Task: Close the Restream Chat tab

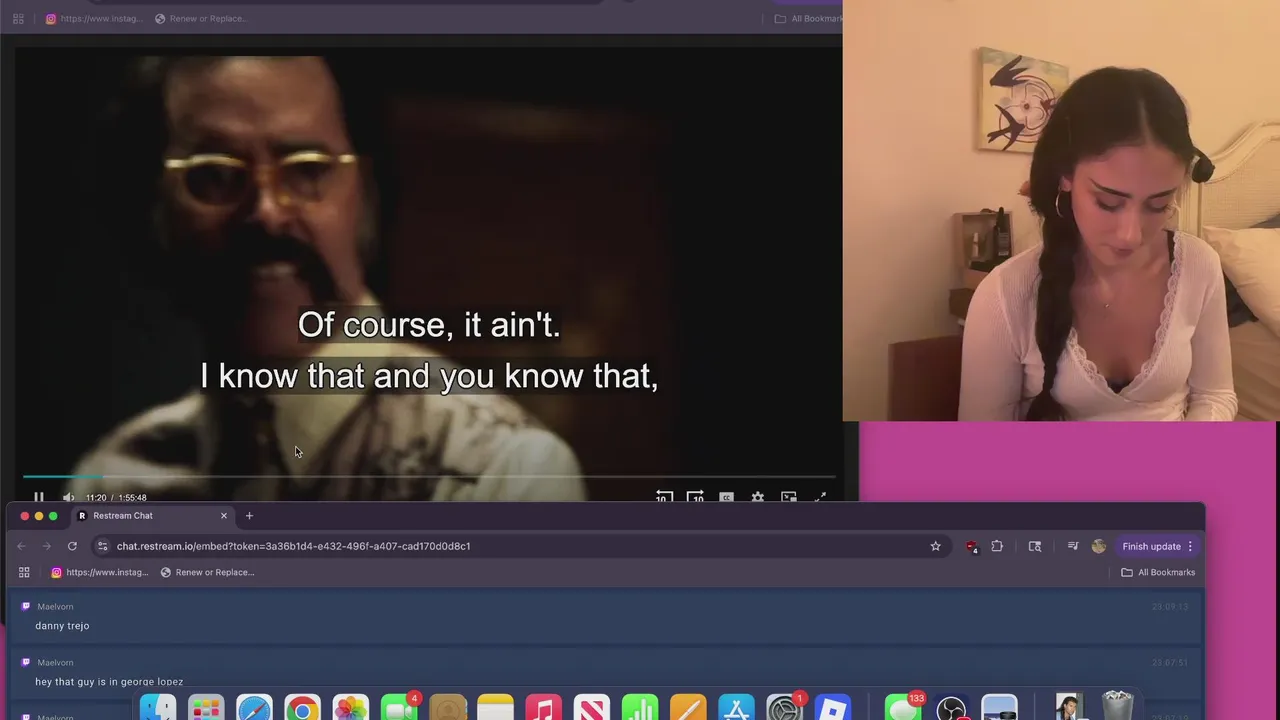Action: coord(224,516)
